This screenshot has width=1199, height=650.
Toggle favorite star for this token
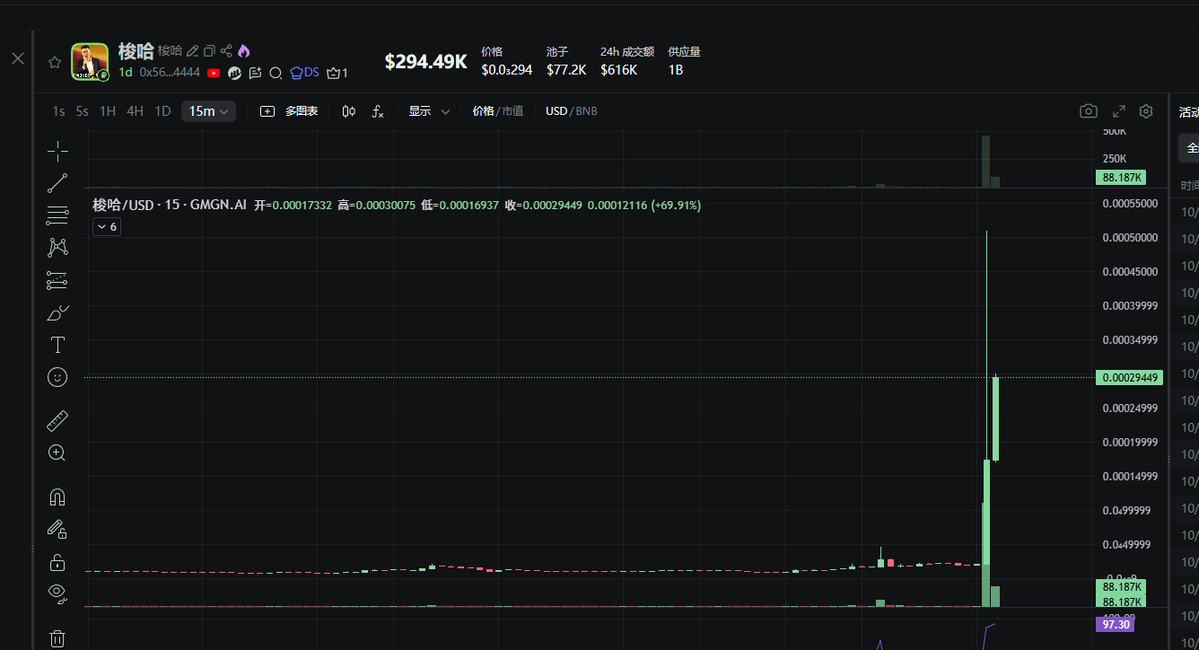(55, 62)
